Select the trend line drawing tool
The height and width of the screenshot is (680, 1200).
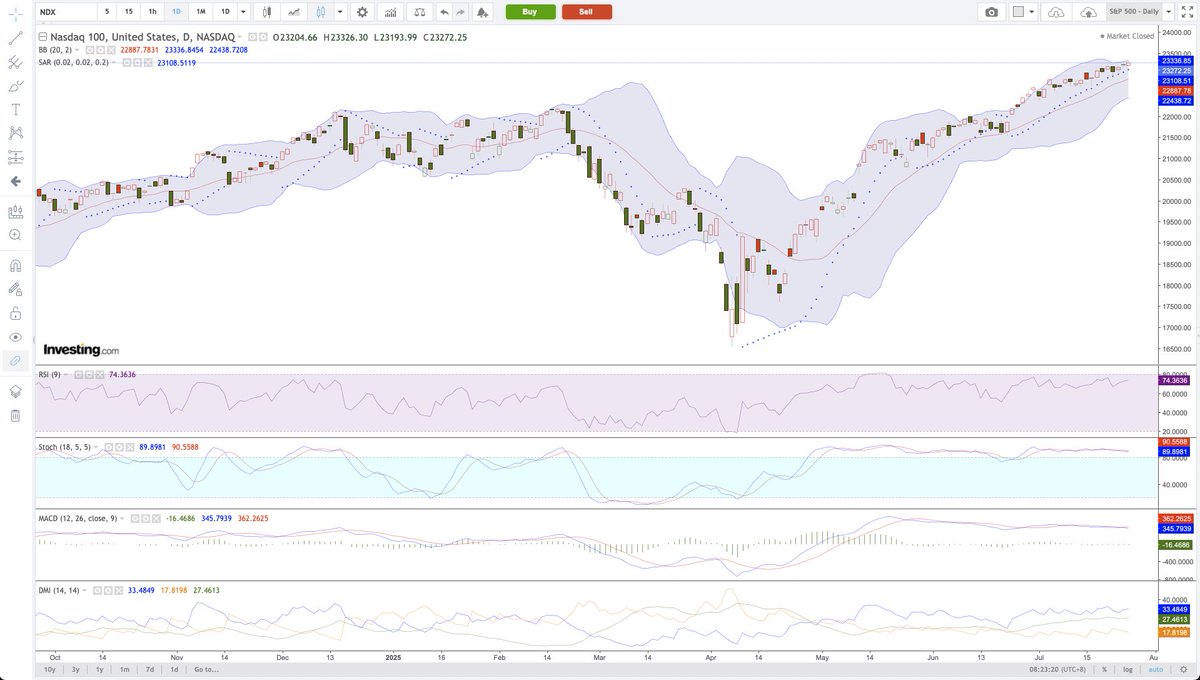15,37
